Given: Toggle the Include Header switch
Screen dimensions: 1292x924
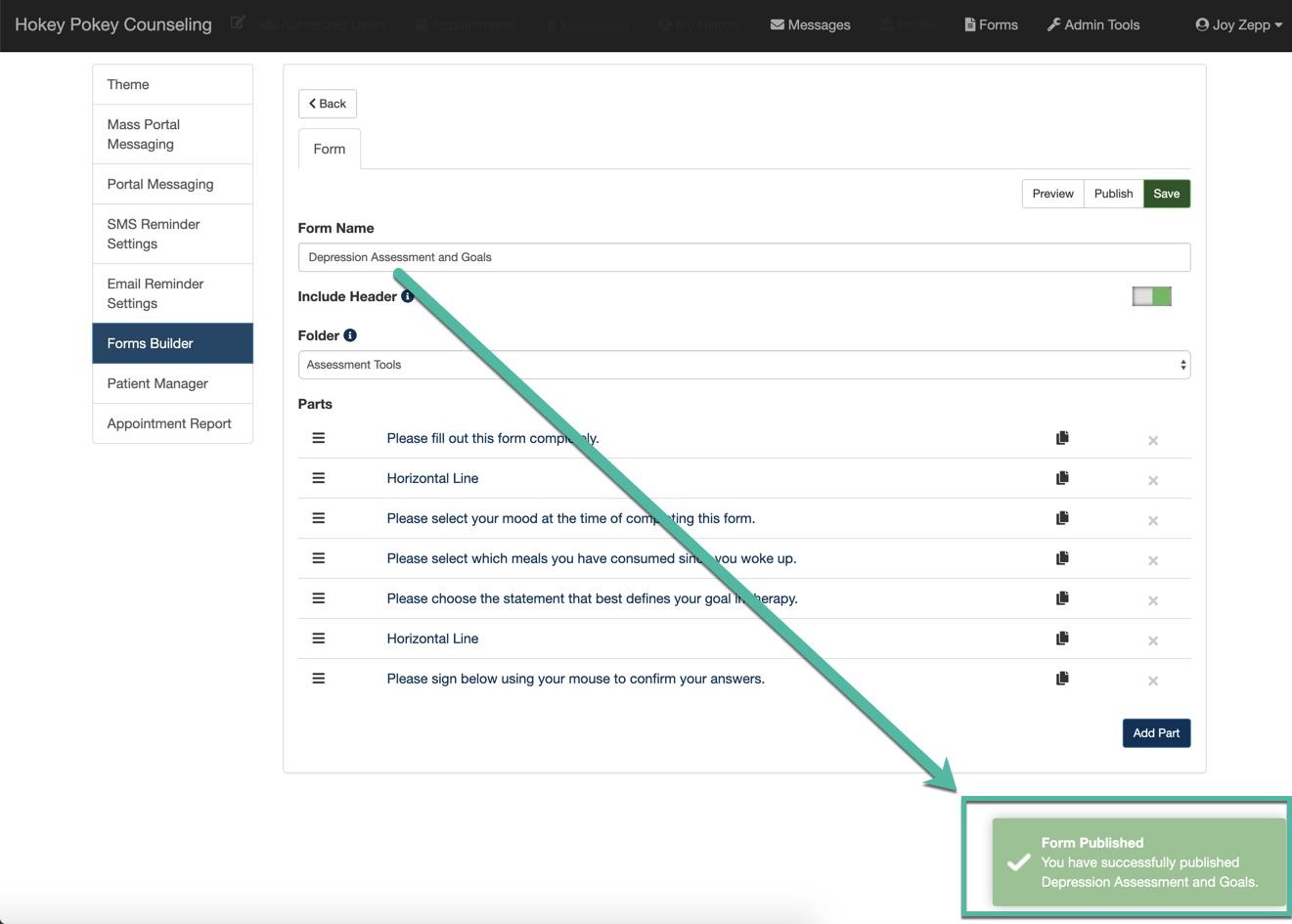Looking at the screenshot, I should click(x=1151, y=296).
